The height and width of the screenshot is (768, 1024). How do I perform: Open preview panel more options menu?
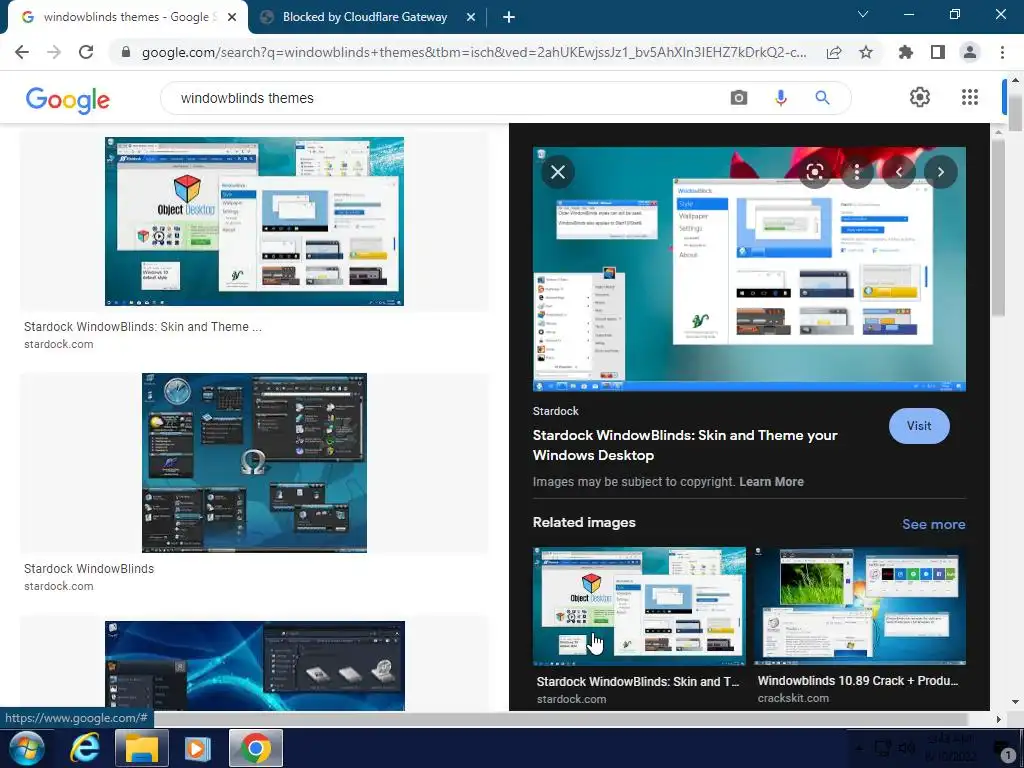857,172
